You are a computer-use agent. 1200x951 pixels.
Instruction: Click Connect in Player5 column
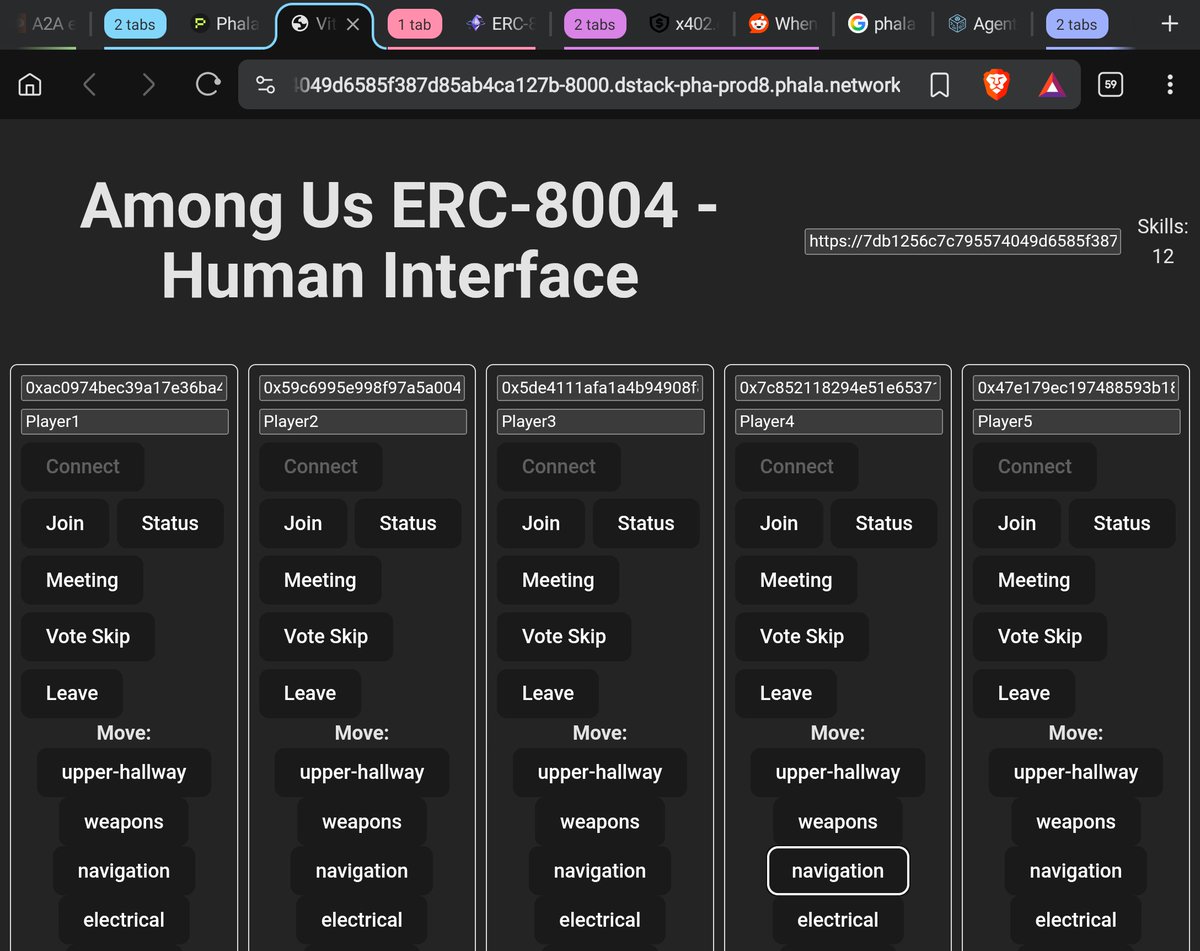click(x=1034, y=467)
